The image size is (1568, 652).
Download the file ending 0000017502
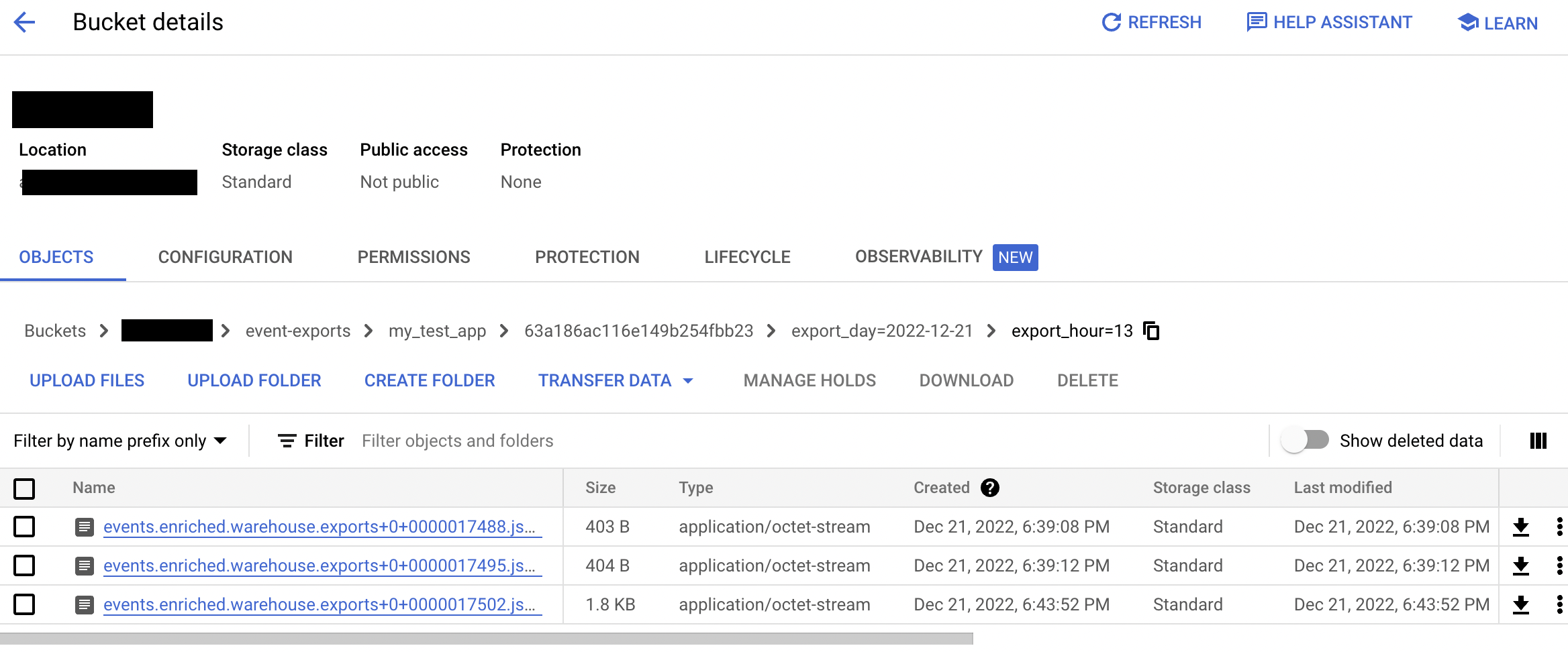pos(1521,605)
